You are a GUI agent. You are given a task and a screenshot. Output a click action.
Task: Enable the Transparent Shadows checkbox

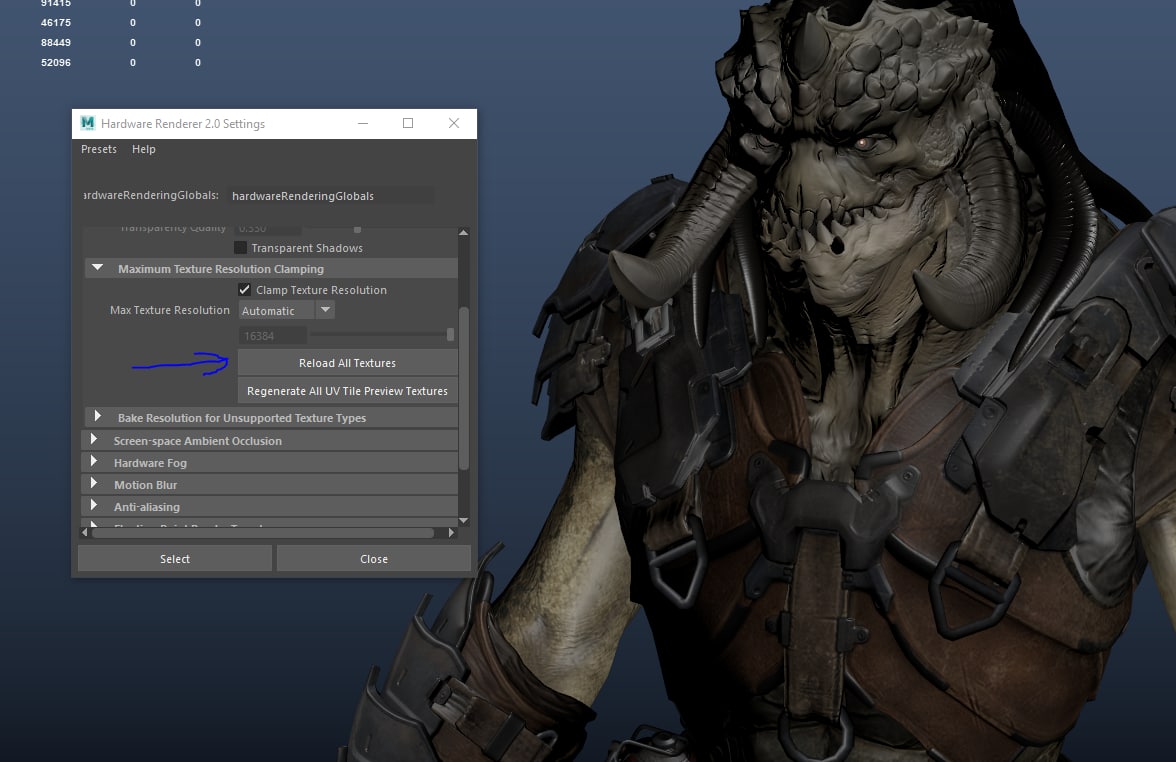(x=240, y=248)
